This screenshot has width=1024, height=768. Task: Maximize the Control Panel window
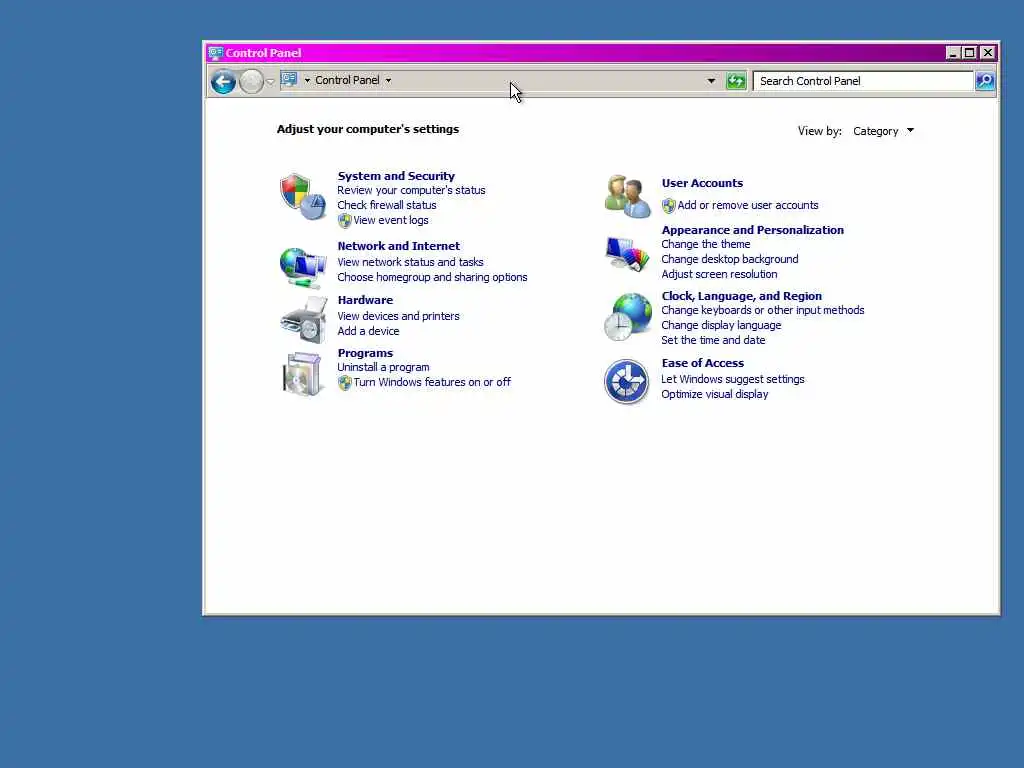point(970,53)
